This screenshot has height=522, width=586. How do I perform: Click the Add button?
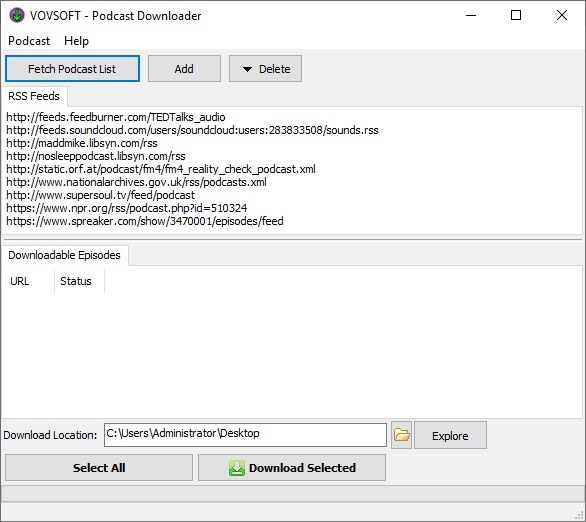184,69
